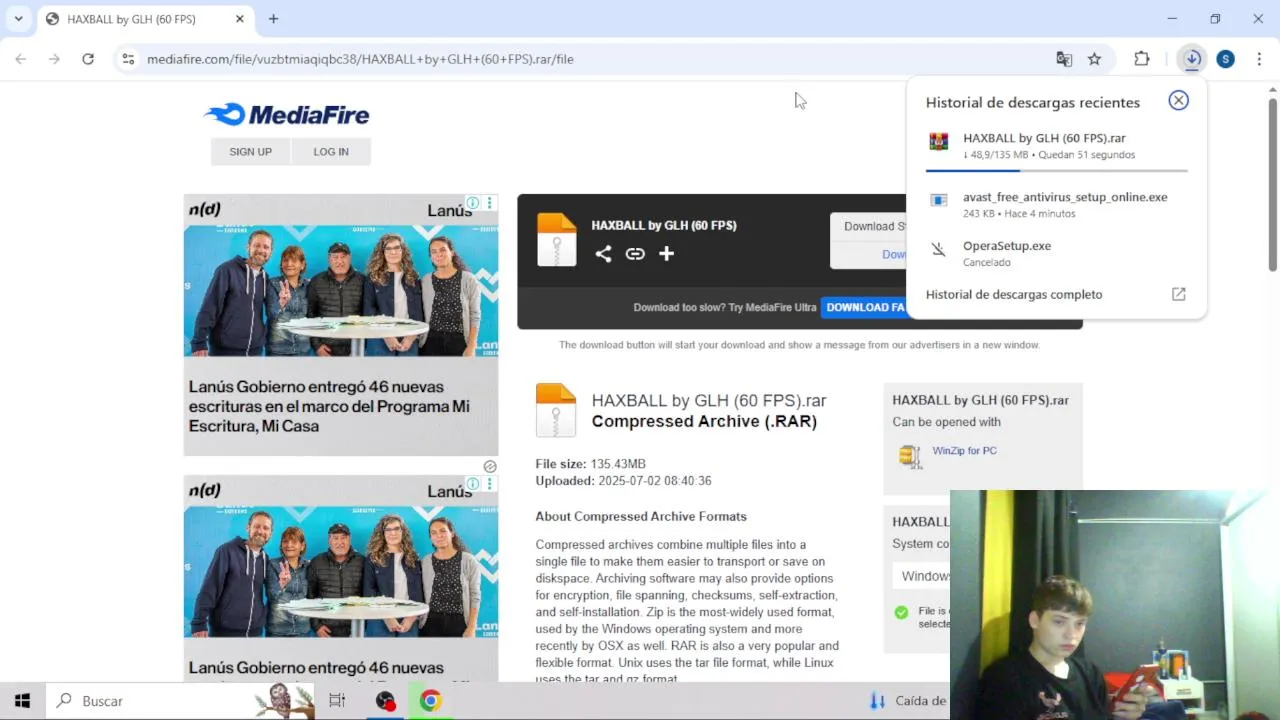Open a new browser tab

(273, 19)
